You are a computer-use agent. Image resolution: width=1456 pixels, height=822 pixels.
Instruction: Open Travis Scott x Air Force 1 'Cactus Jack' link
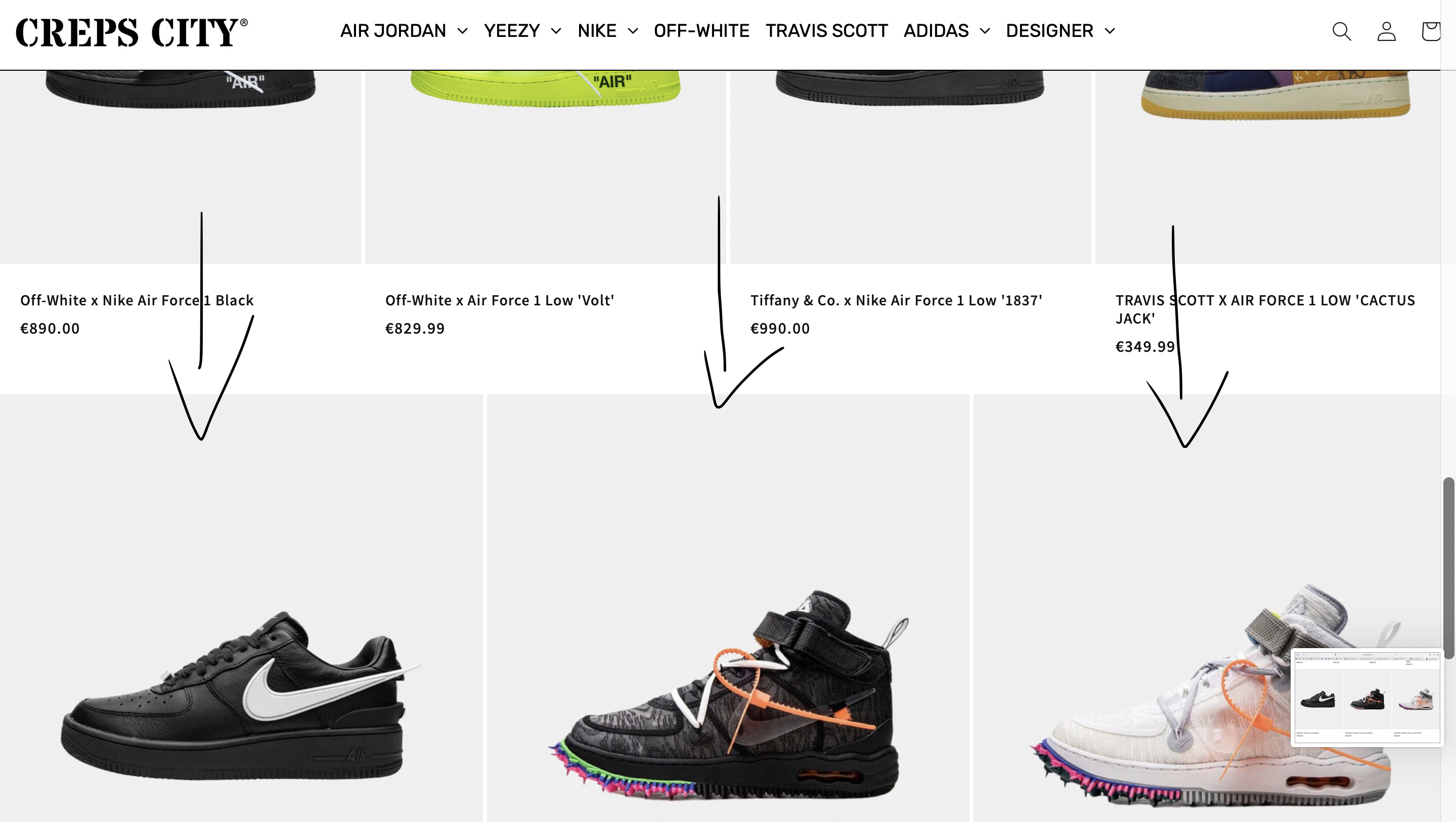(x=1265, y=309)
